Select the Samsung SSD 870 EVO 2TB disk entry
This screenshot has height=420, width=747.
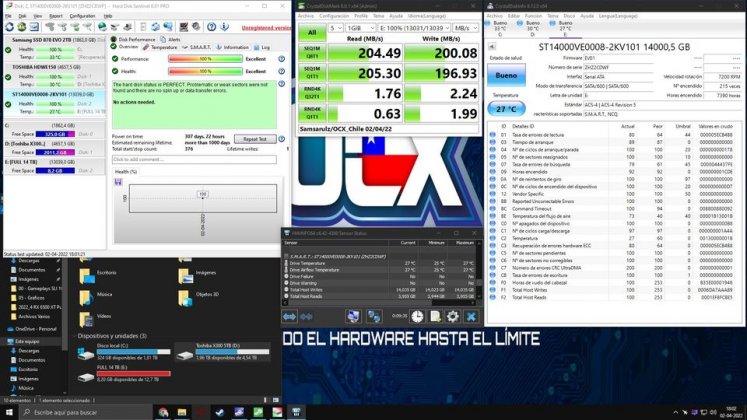[x=54, y=49]
